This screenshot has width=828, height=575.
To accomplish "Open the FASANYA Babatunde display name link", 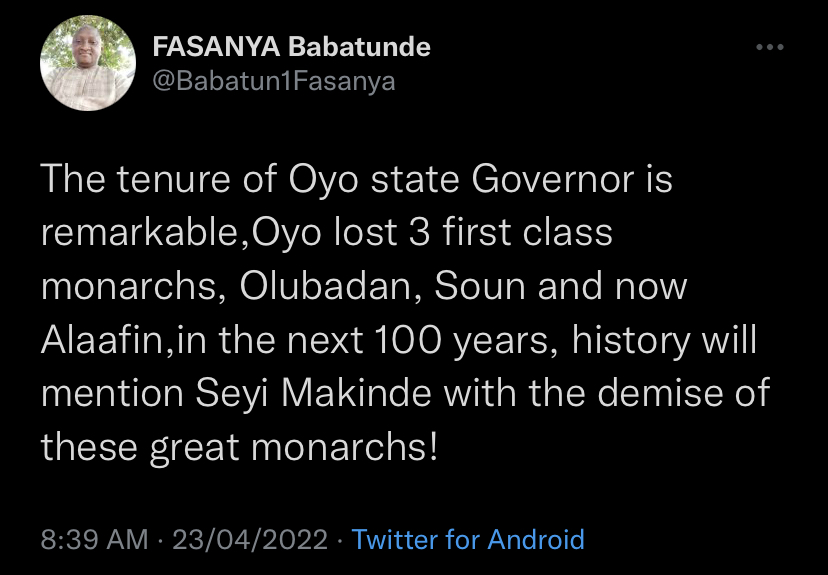I will [291, 47].
